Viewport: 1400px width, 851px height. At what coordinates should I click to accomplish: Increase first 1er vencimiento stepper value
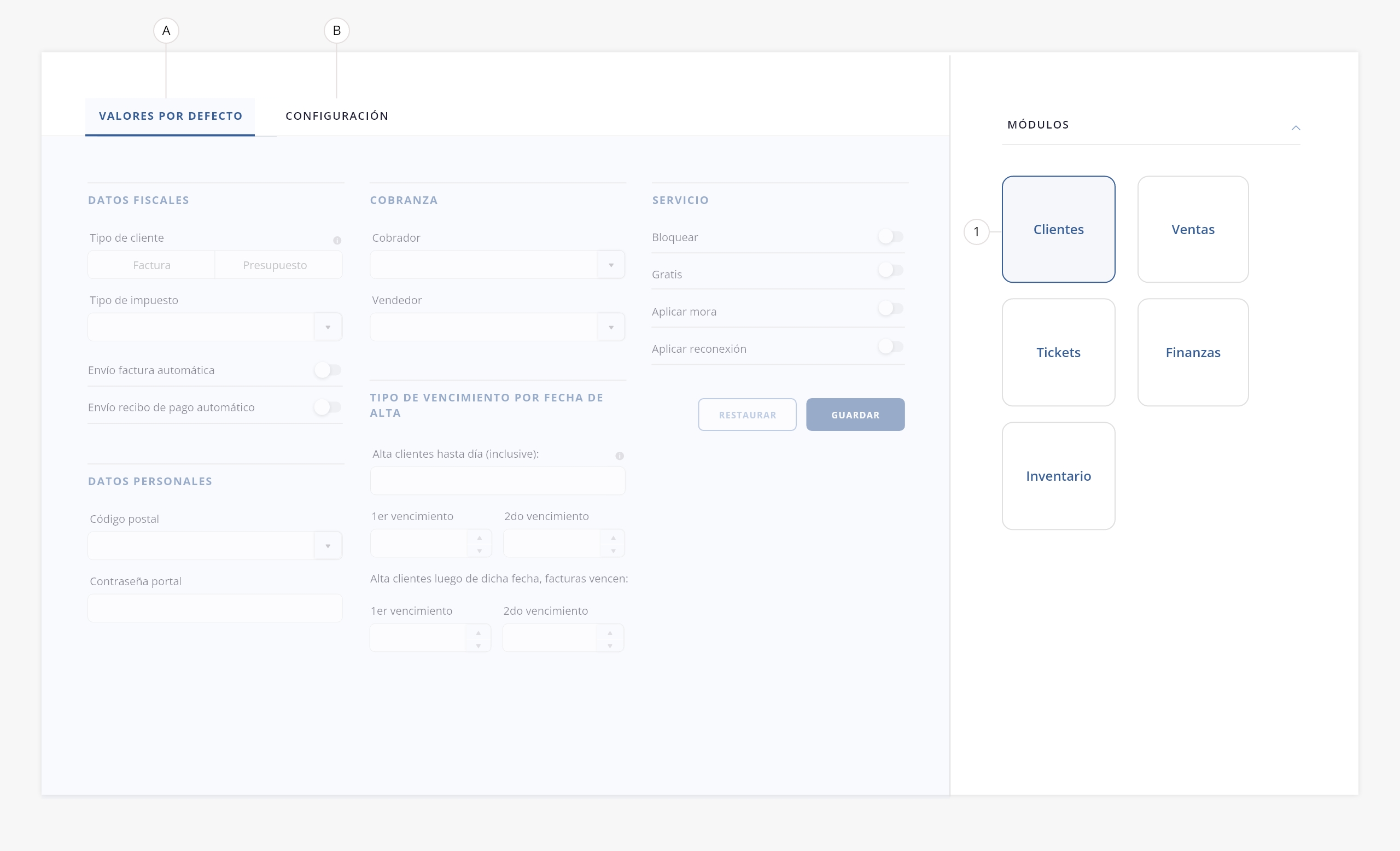coord(480,538)
